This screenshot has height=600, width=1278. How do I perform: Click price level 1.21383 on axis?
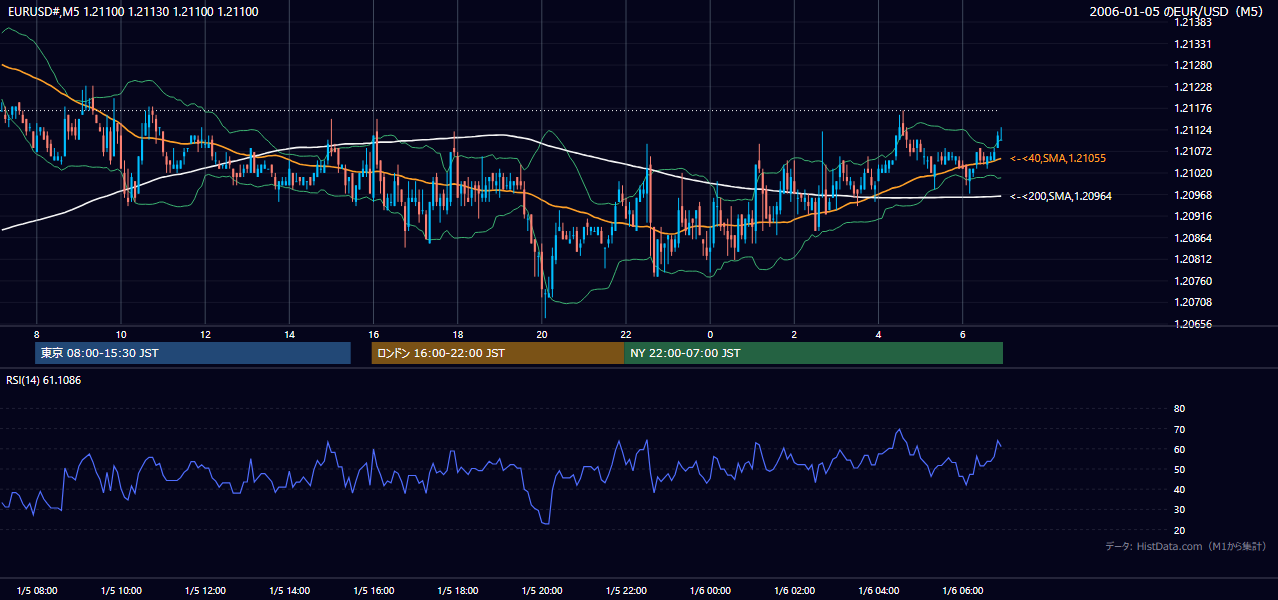click(1192, 22)
